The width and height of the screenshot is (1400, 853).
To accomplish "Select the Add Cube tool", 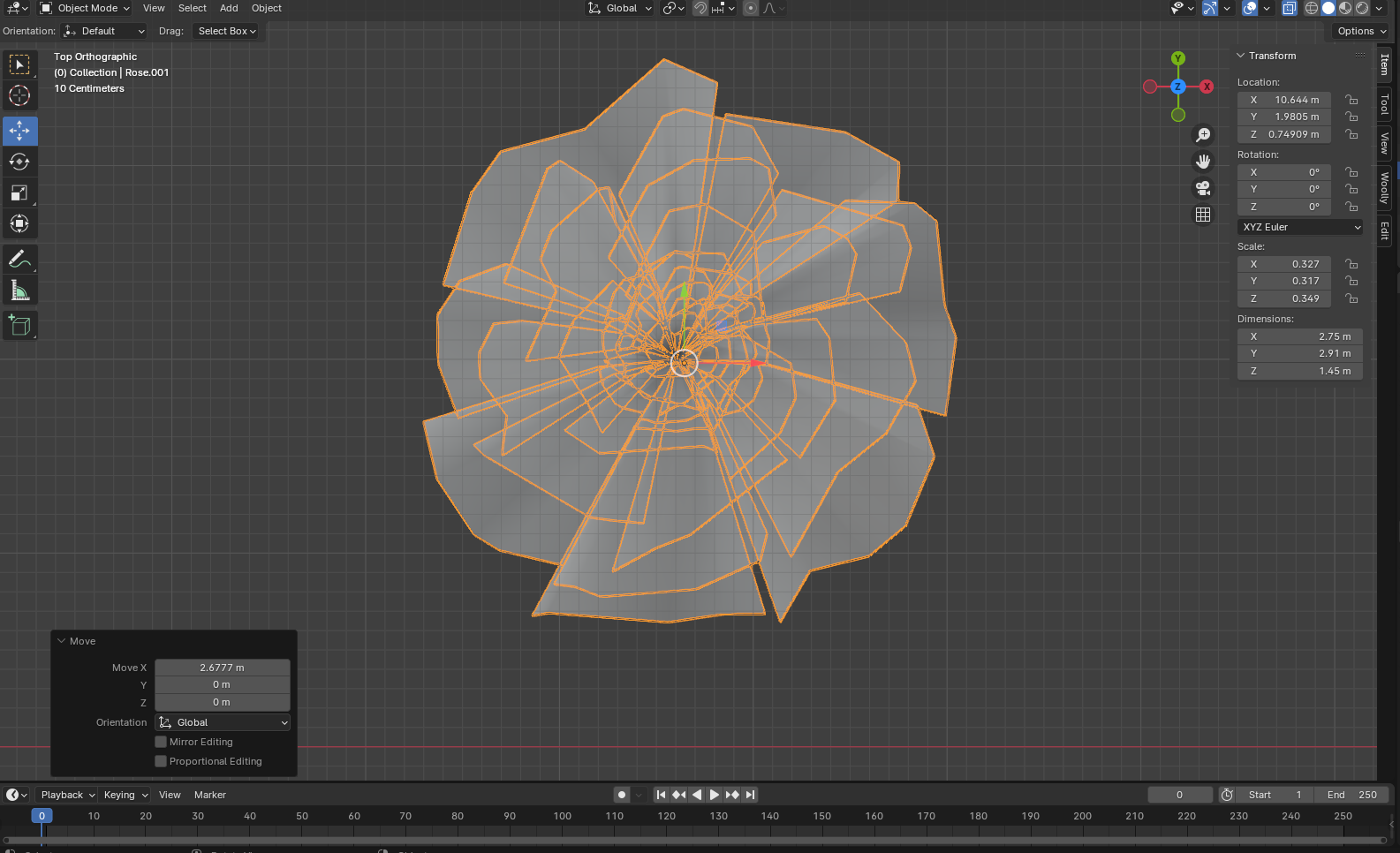I will [19, 326].
